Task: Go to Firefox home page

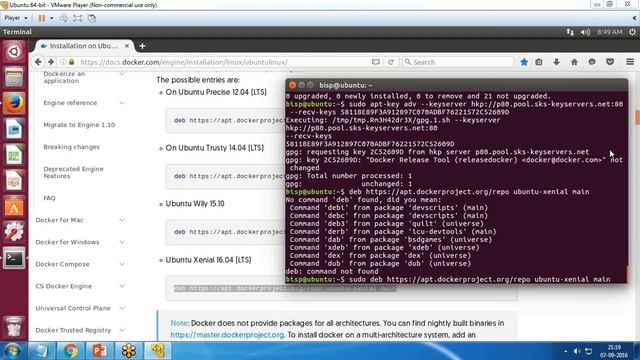Action: pos(574,62)
